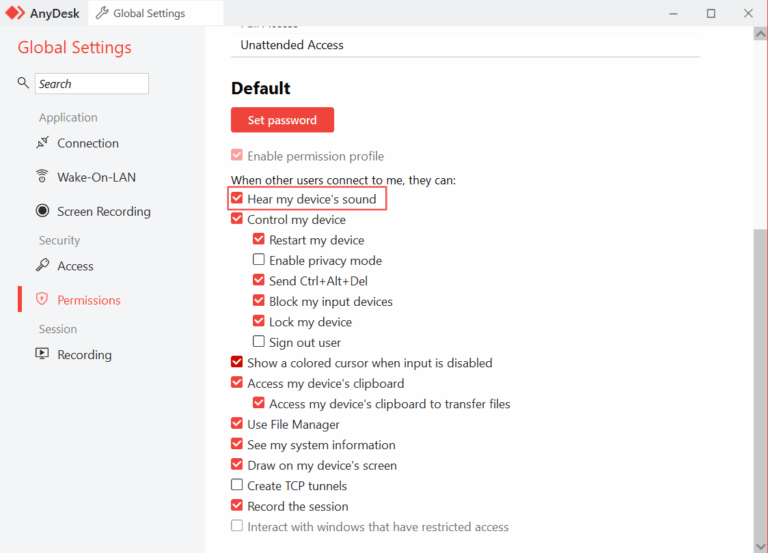
Task: Uncheck Hear my device's sound
Action: tap(237, 198)
